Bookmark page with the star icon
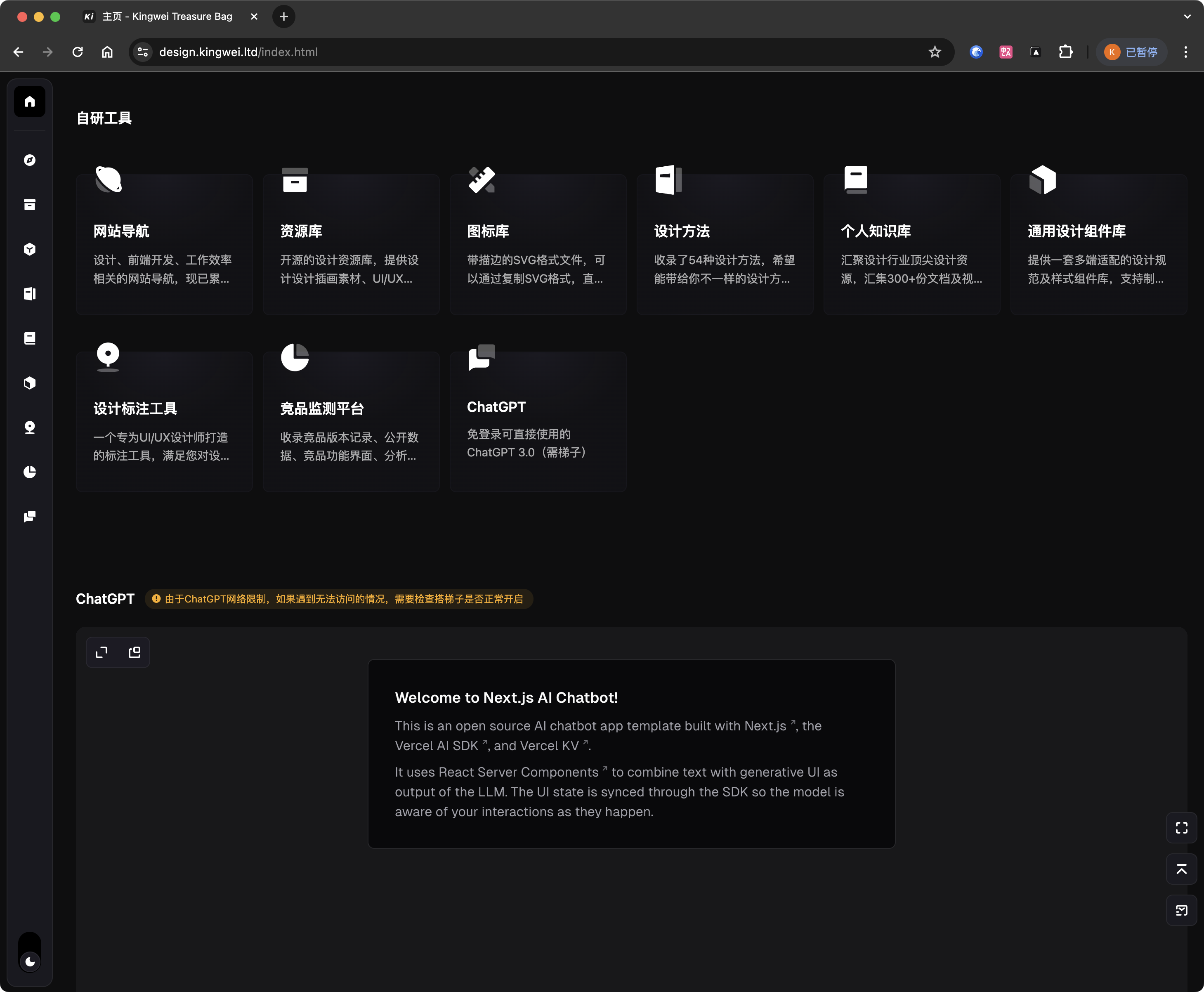This screenshot has width=1204, height=992. [x=934, y=52]
